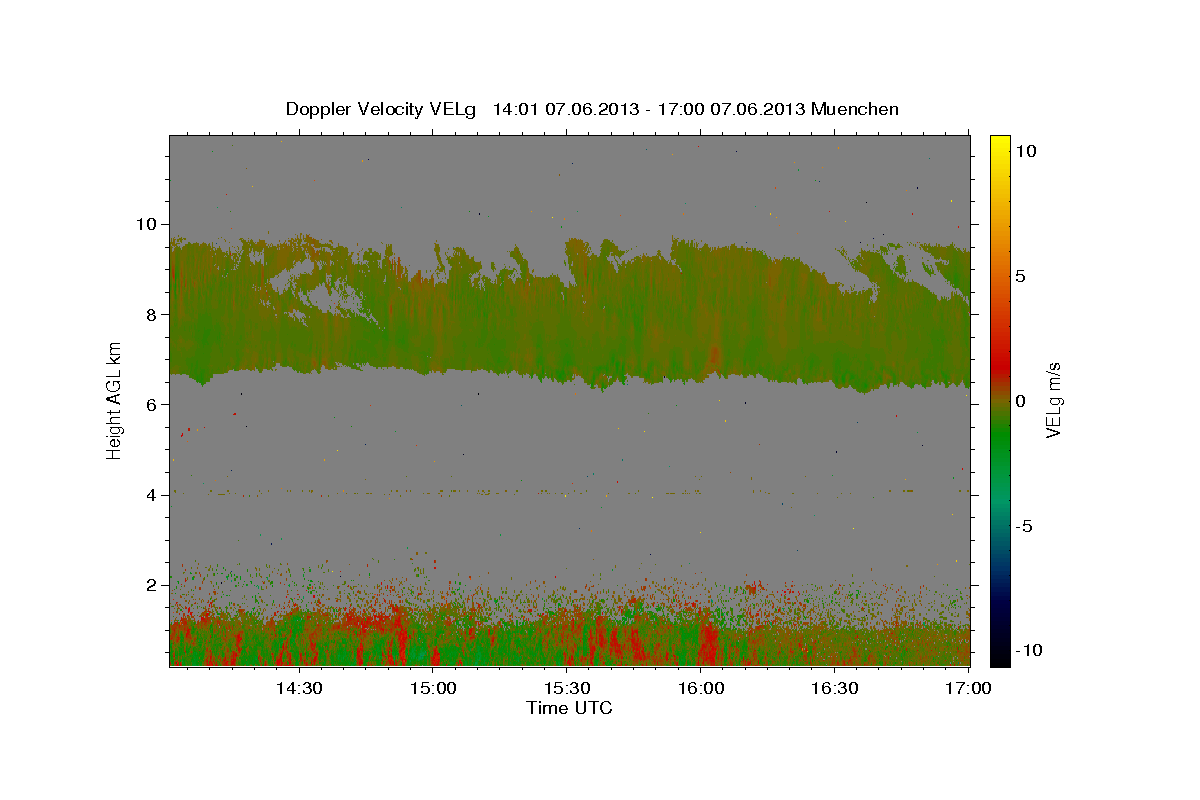This screenshot has height=800, width=1200.
Task: Click the colorbar value 0 label
Action: point(1020,401)
